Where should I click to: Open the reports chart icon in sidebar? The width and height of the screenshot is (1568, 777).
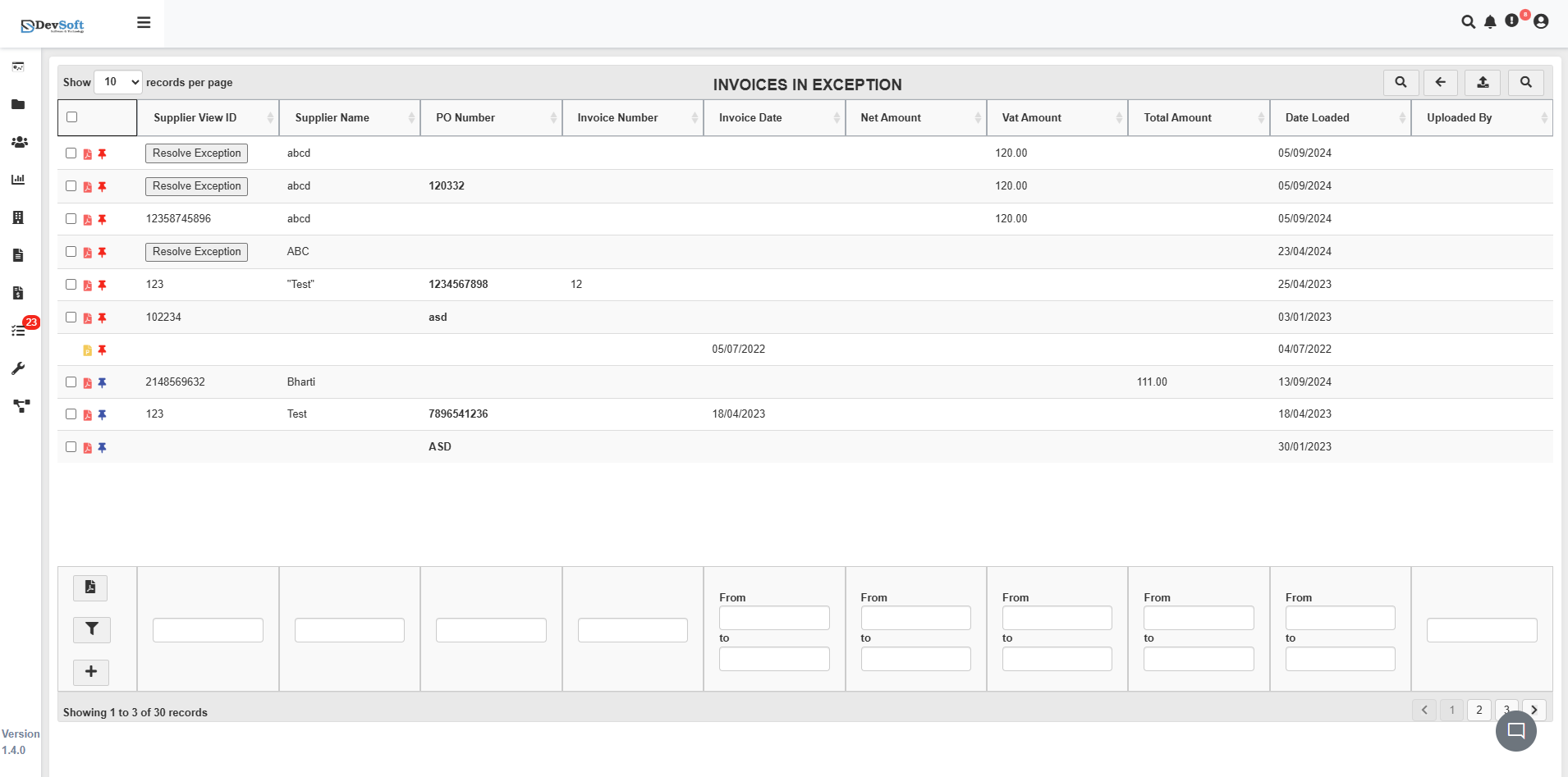[x=18, y=180]
